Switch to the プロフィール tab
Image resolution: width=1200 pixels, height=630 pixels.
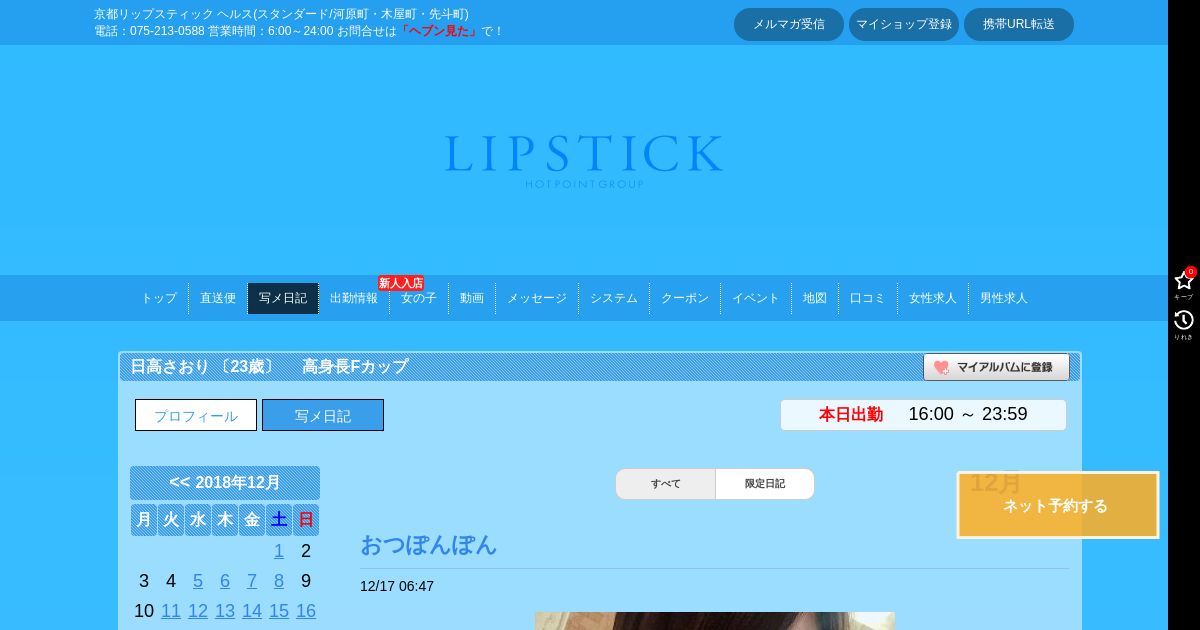[x=196, y=415]
